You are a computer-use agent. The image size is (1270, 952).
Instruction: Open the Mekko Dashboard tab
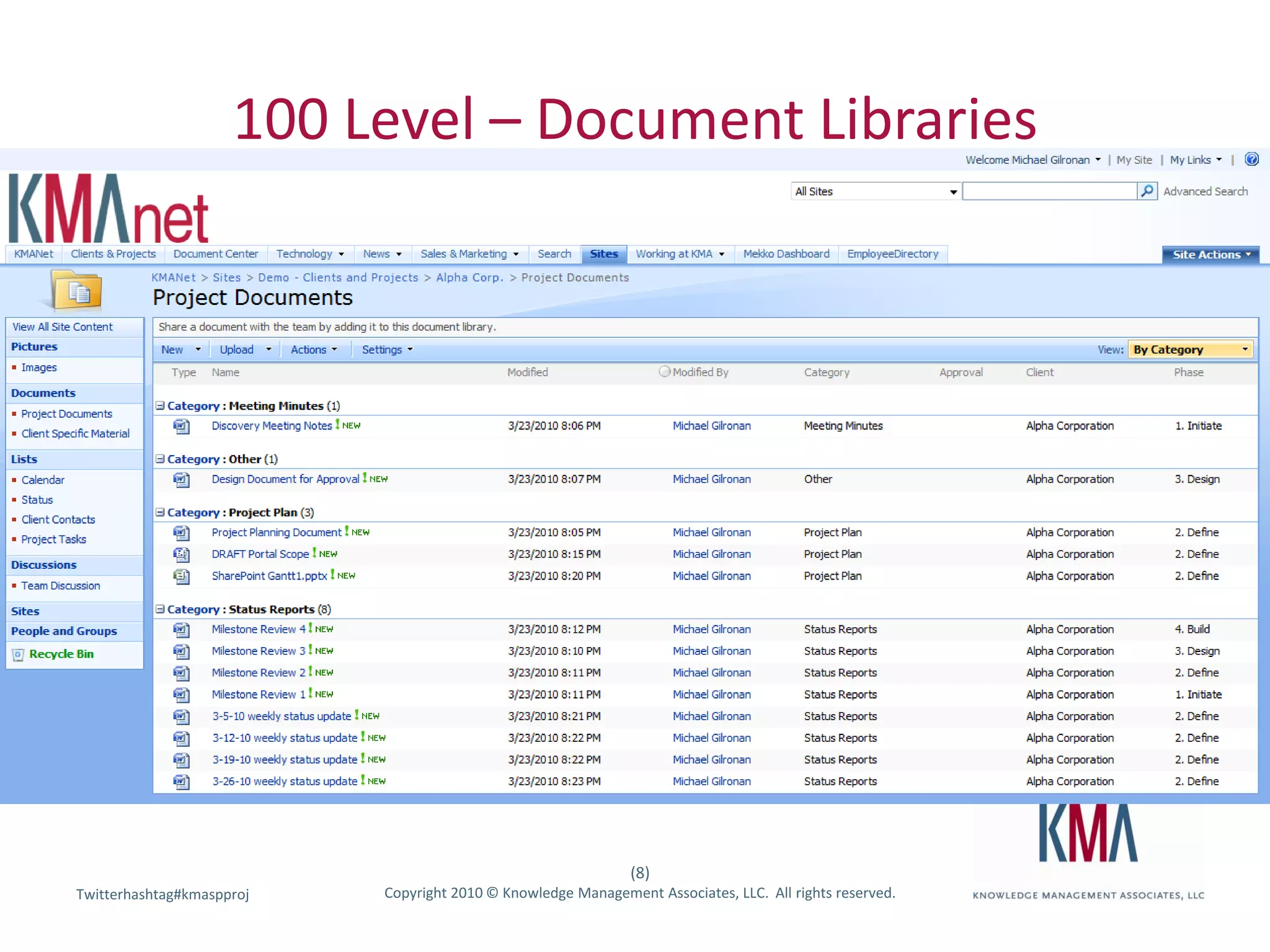click(x=786, y=254)
